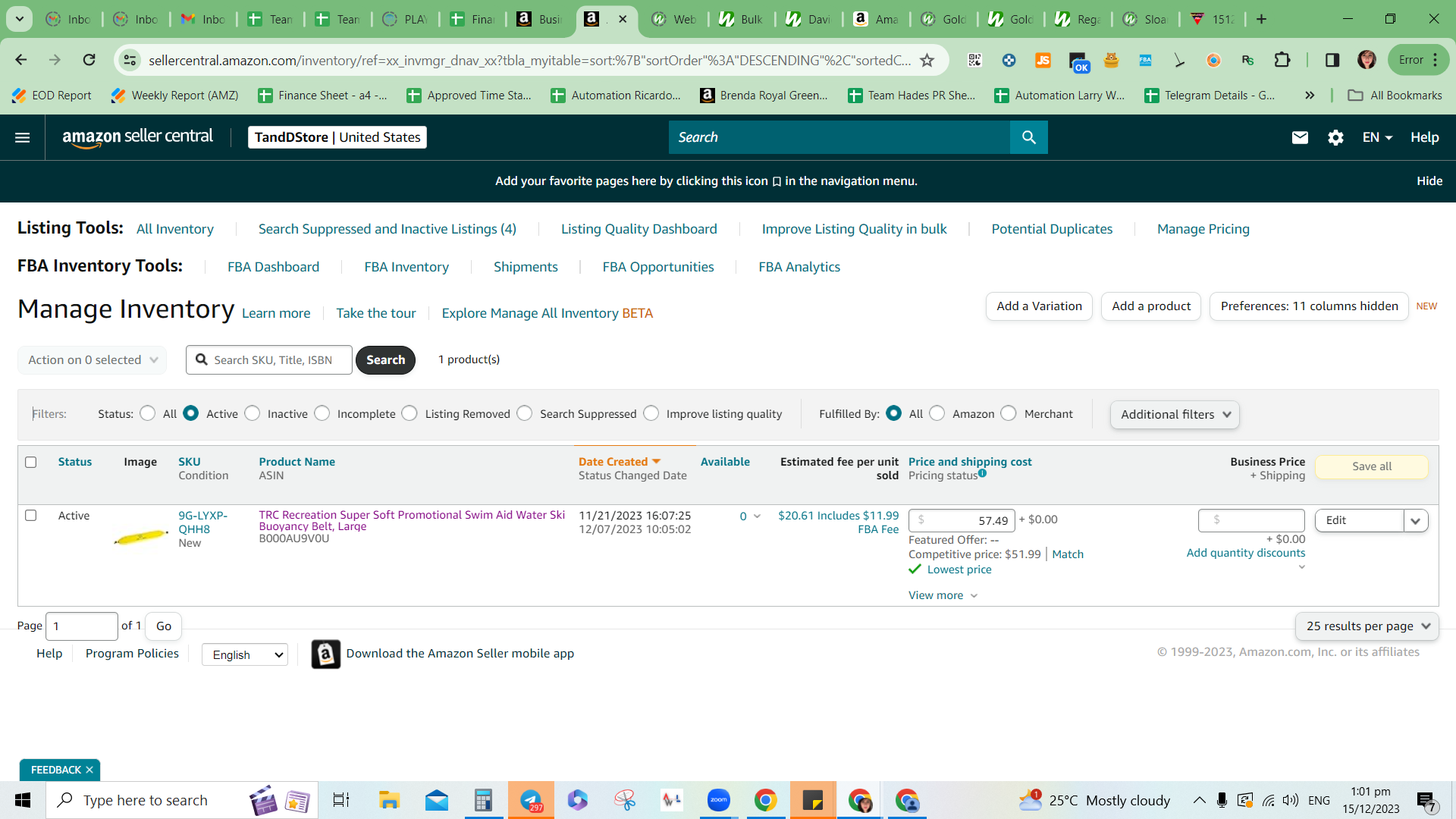1456x819 pixels.
Task: Click the Add a Variation button
Action: (1039, 306)
